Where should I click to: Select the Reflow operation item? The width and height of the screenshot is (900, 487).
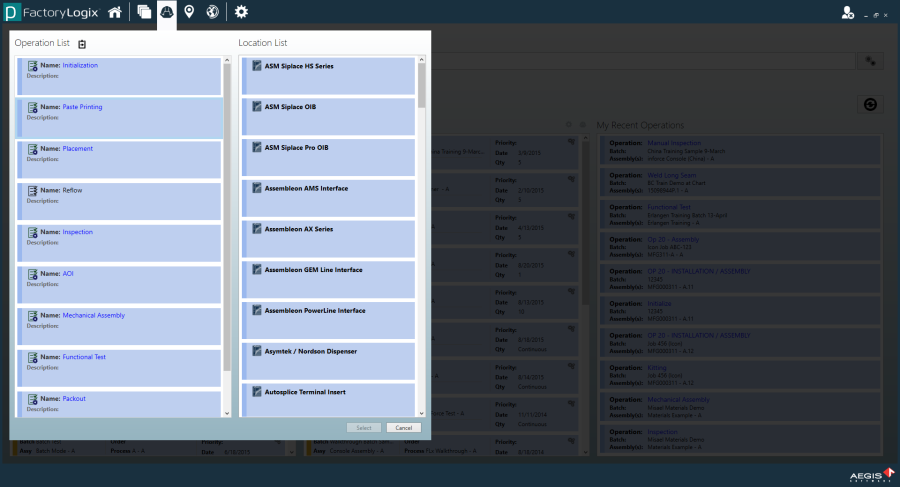(72, 190)
